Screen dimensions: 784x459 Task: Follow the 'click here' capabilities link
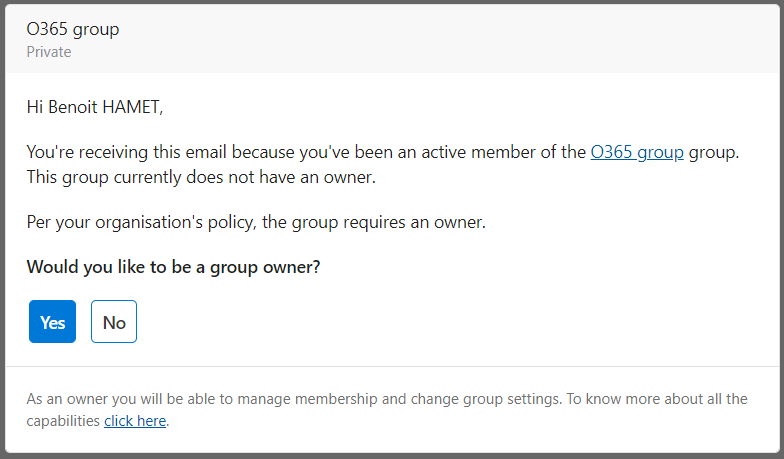pyautogui.click(x=135, y=421)
